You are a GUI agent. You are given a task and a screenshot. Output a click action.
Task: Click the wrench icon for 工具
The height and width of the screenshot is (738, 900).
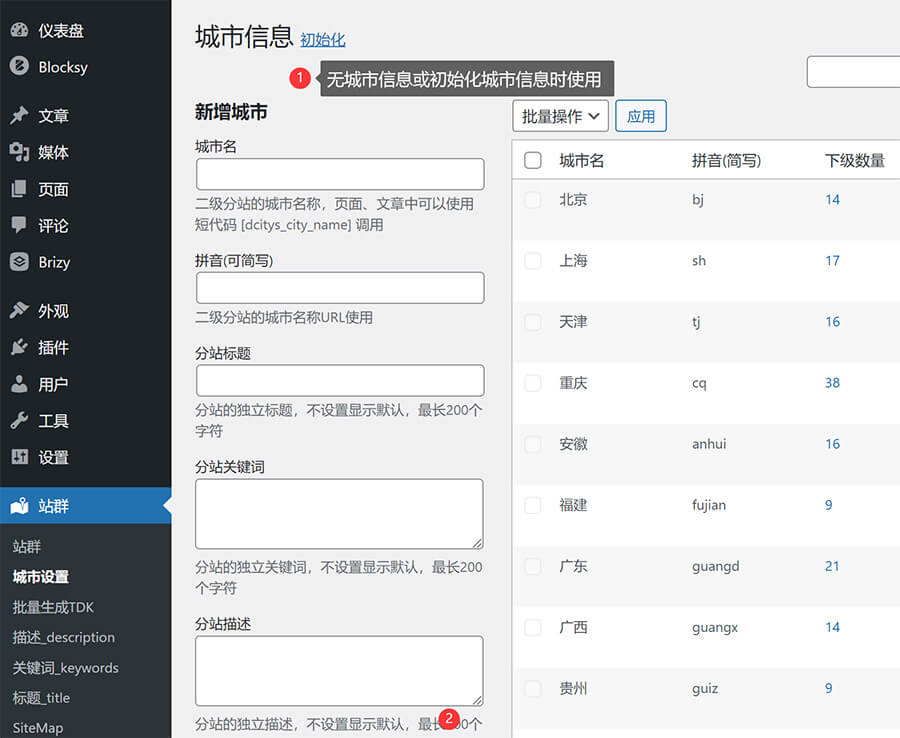19,421
